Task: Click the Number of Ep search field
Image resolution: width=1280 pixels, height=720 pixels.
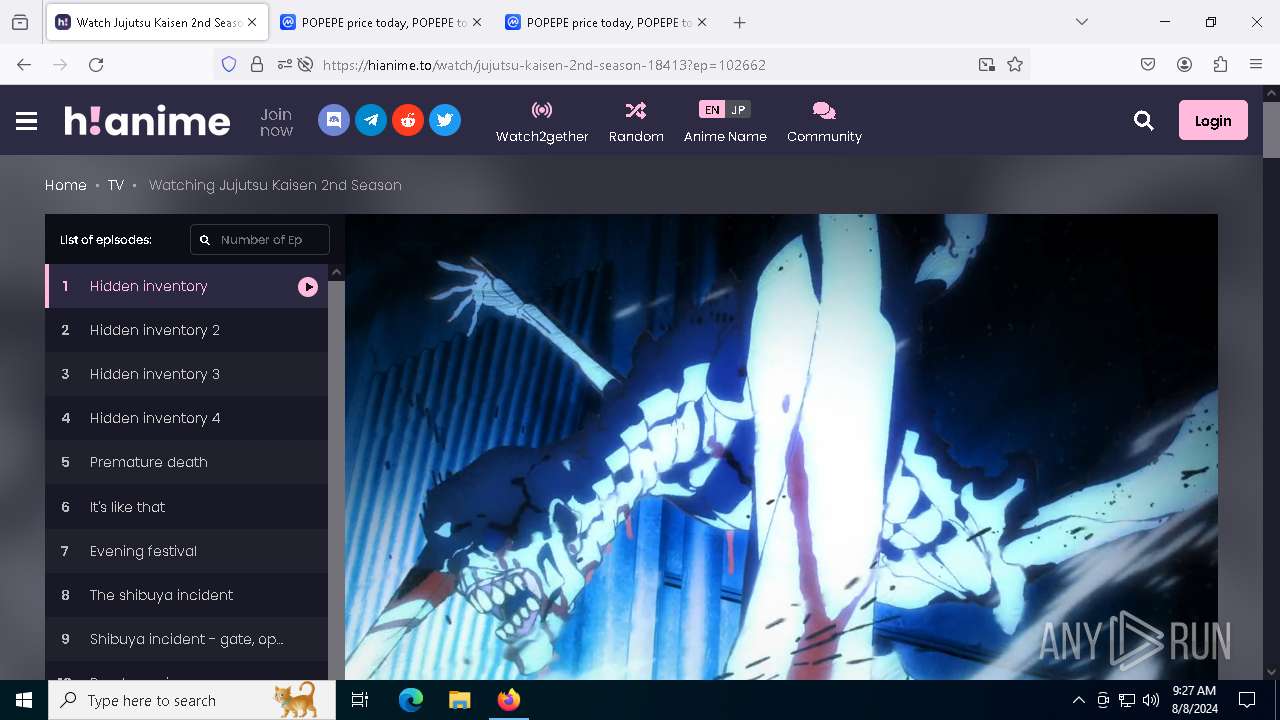Action: 260,240
